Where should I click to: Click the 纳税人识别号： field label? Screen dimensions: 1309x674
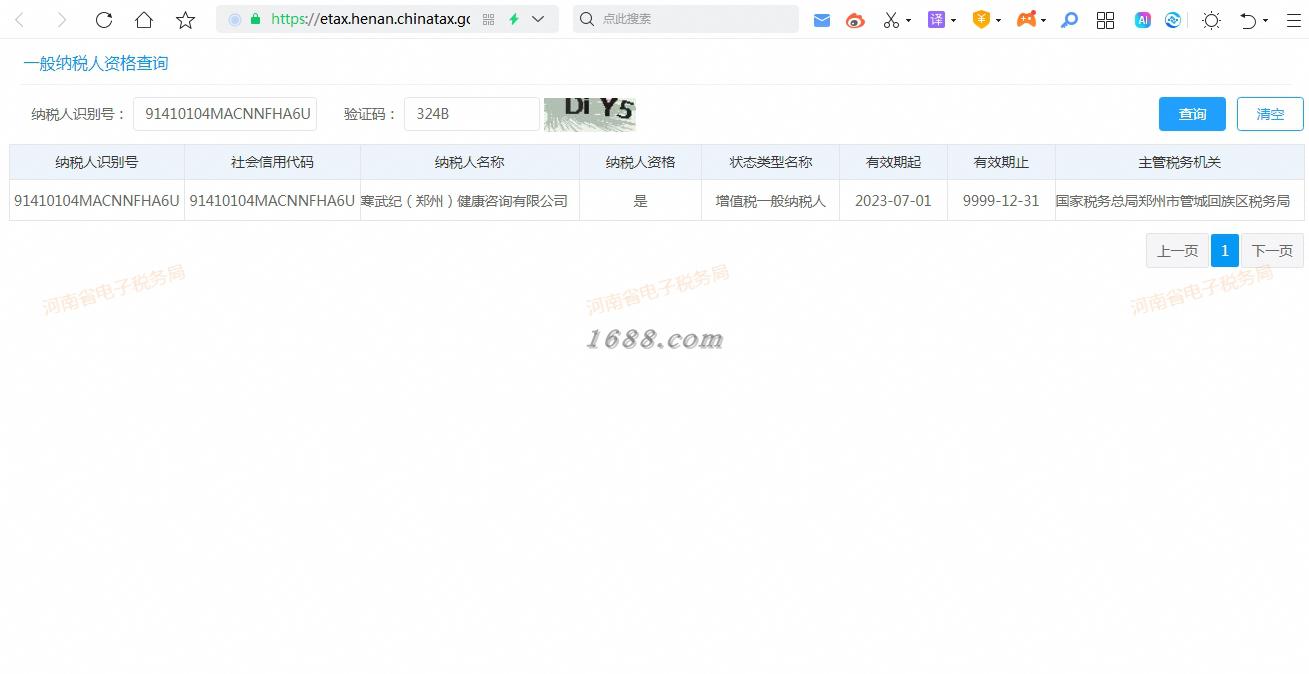click(x=80, y=114)
